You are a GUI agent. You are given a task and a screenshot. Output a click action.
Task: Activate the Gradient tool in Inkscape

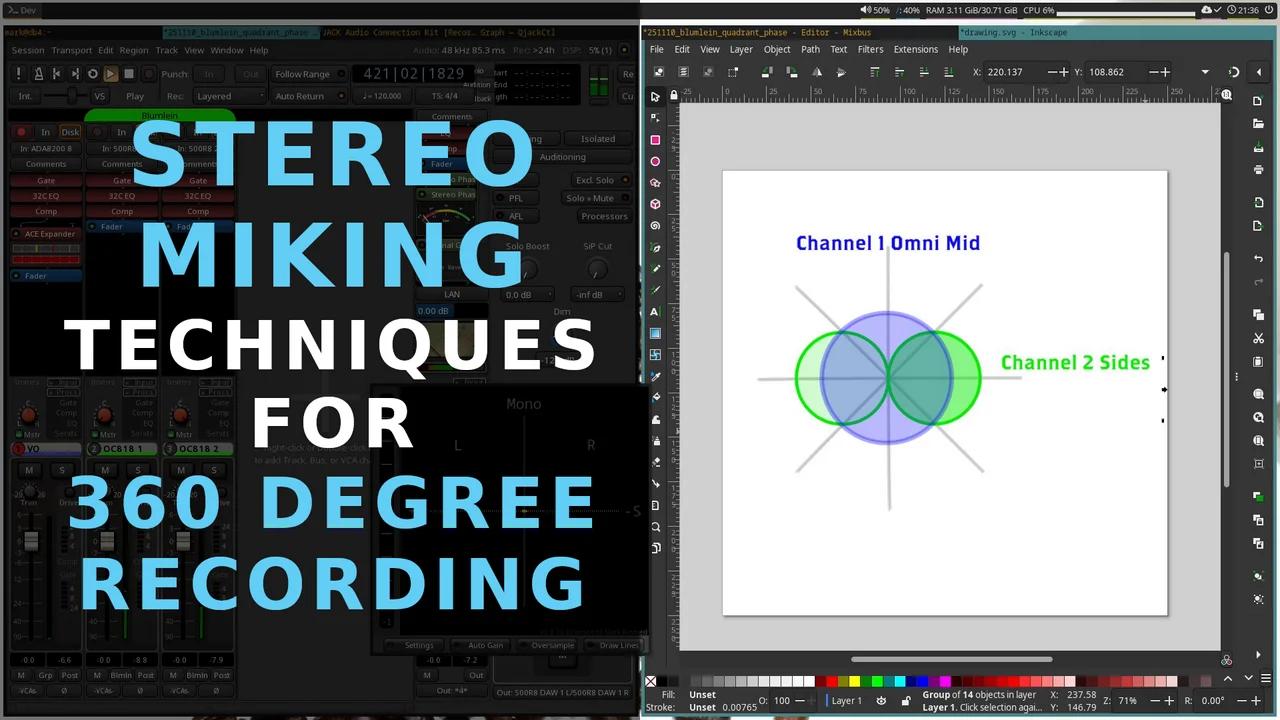pyautogui.click(x=655, y=333)
